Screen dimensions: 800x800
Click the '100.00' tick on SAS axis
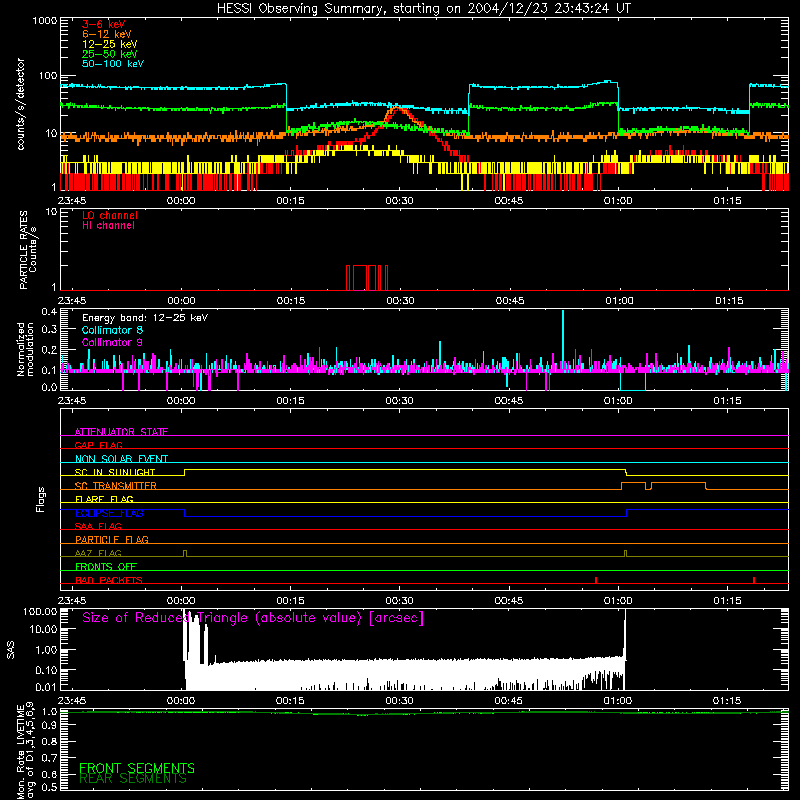40,612
